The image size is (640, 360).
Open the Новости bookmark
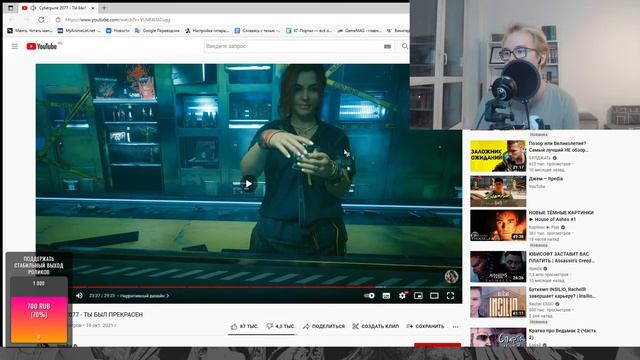coord(118,31)
